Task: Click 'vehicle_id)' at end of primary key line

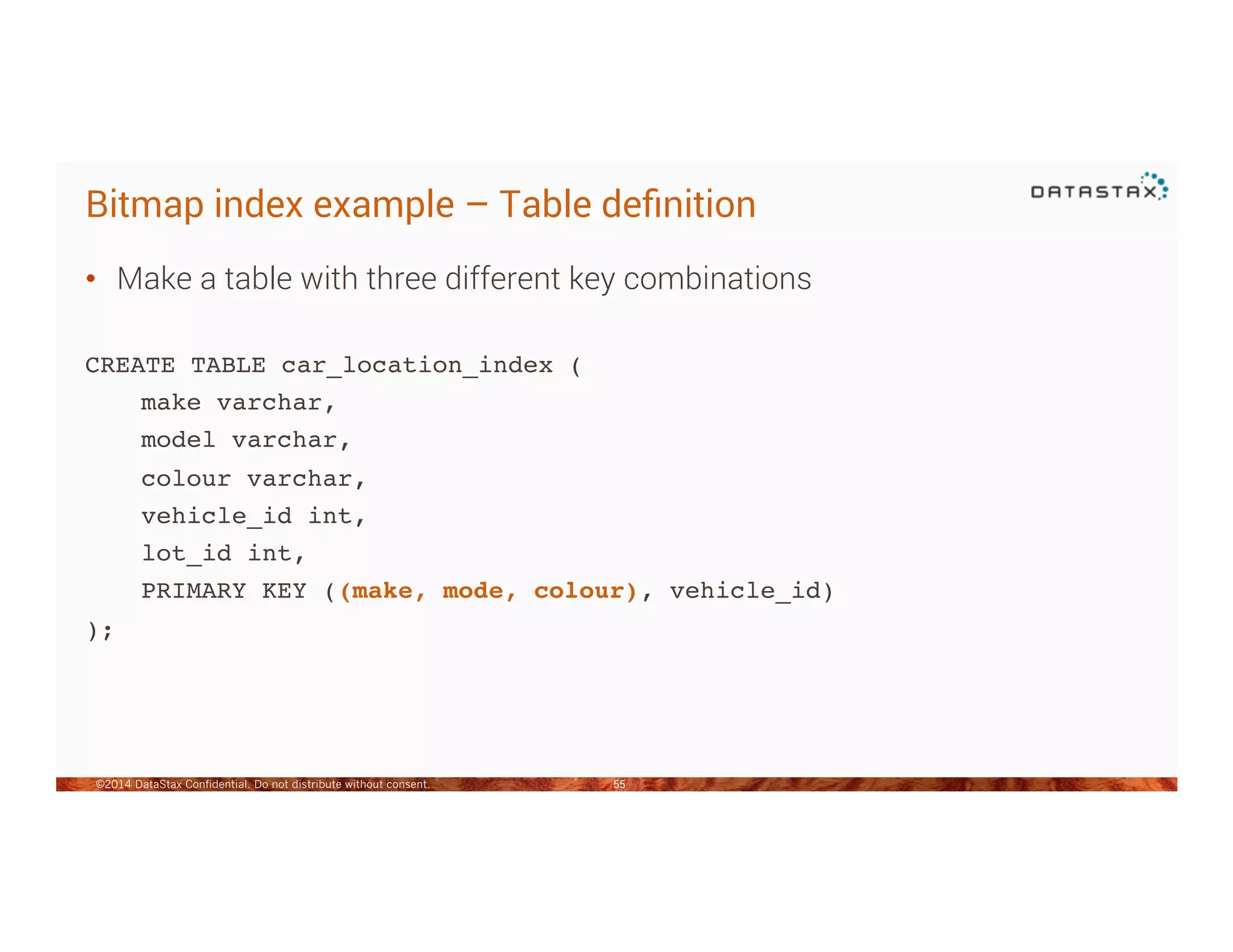Action: pyautogui.click(x=751, y=592)
